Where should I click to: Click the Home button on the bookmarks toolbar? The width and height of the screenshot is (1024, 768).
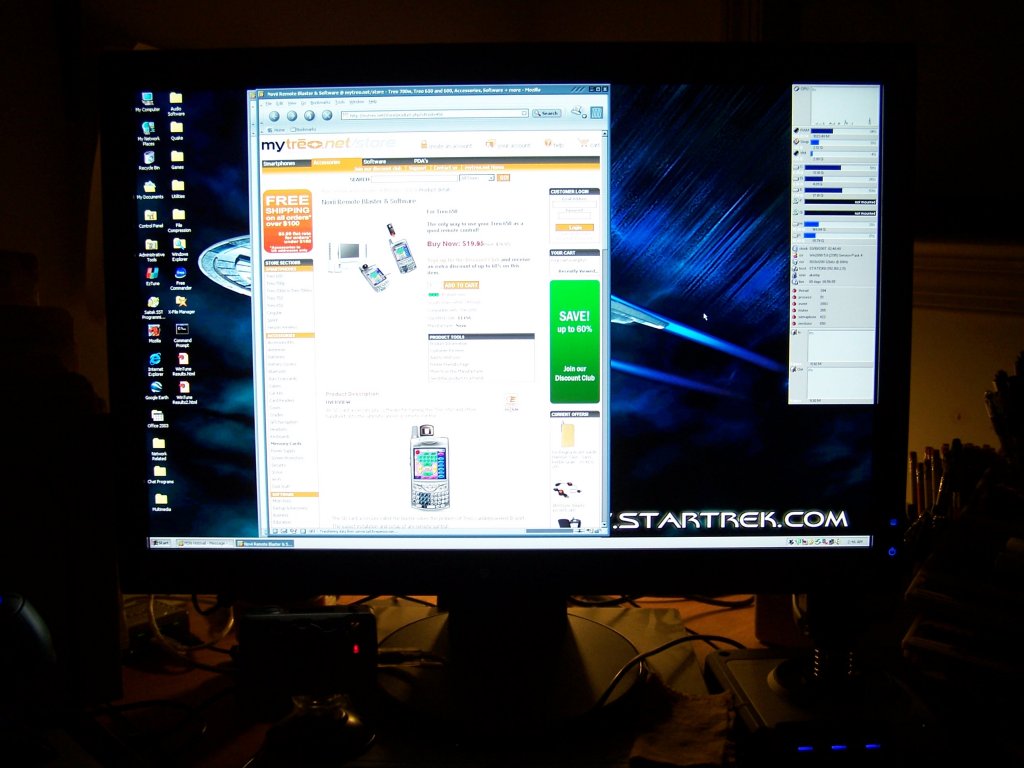[x=277, y=130]
